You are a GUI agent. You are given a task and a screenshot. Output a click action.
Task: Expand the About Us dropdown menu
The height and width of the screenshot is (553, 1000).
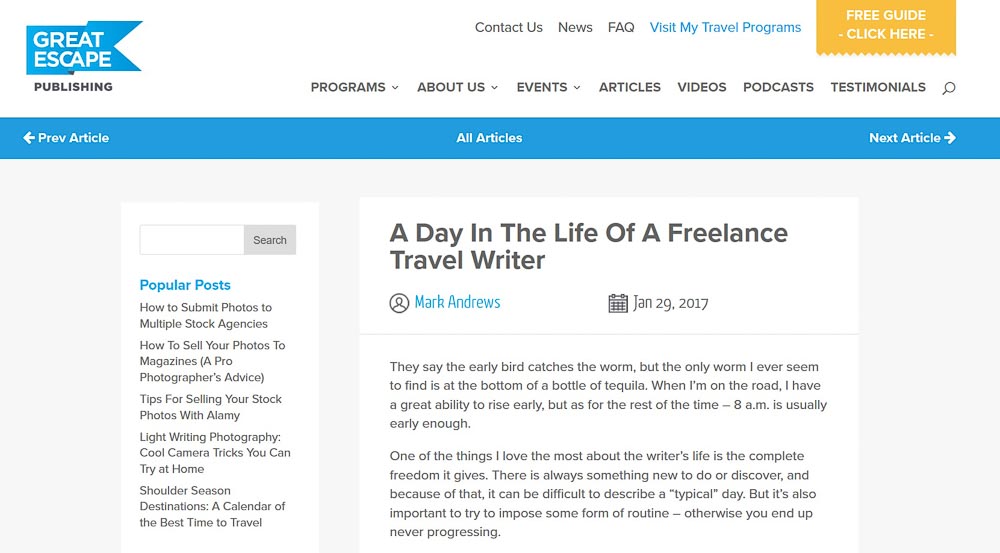click(x=457, y=87)
